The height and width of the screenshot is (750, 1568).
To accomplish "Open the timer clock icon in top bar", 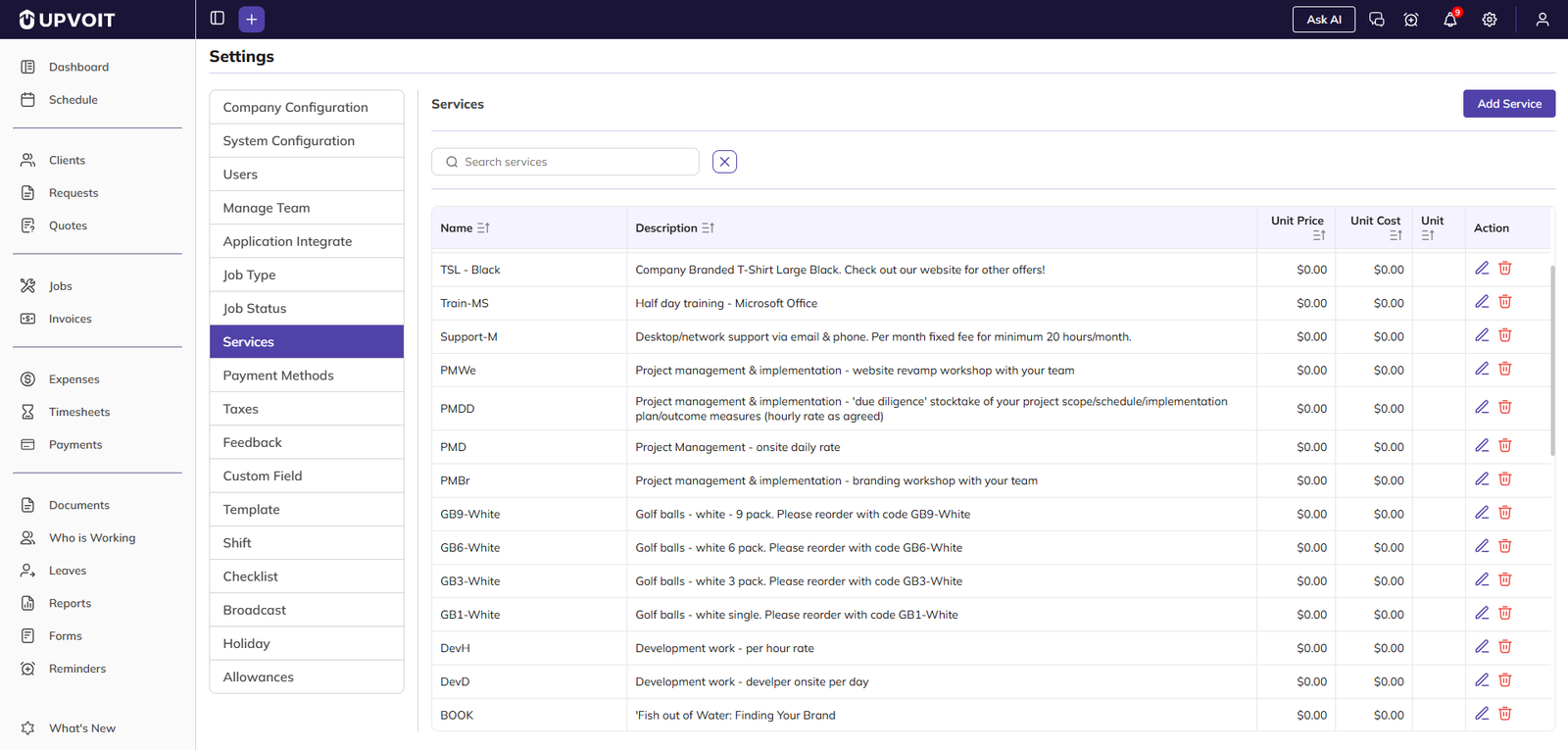I will pos(1411,20).
